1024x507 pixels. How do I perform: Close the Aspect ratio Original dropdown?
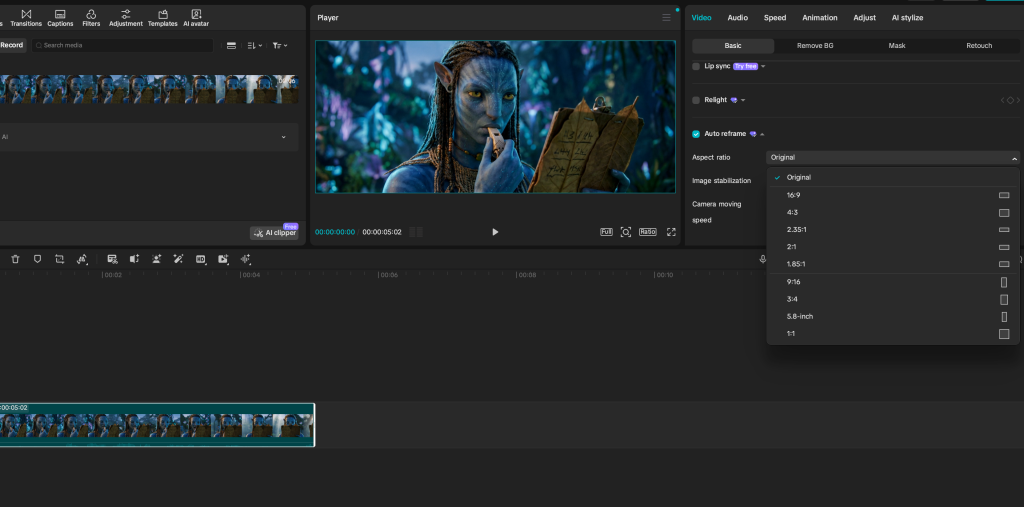pyautogui.click(x=892, y=157)
